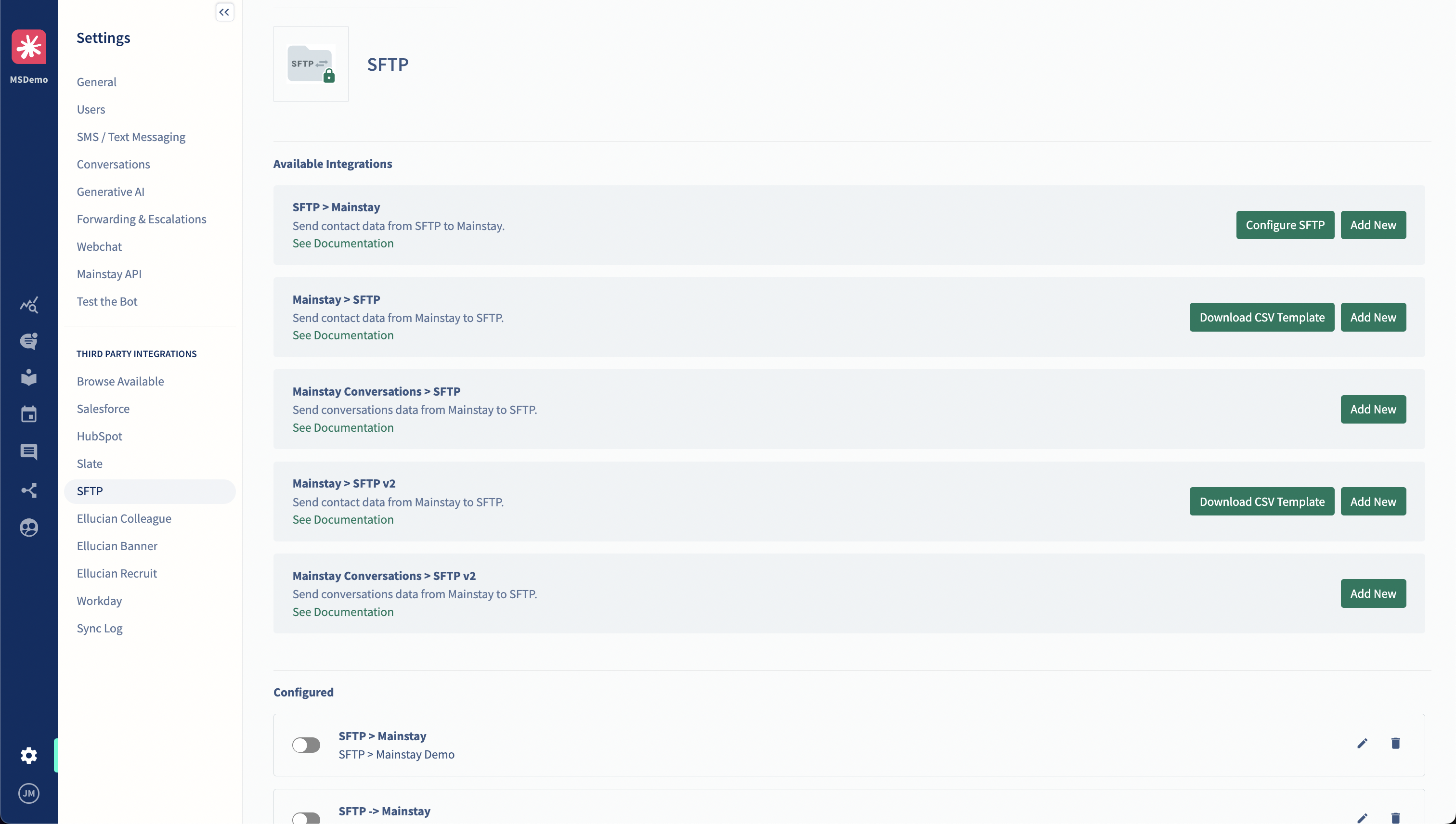This screenshot has width=1456, height=824.
Task: Toggle the SFTP > Mainstay Demo switch
Action: click(x=306, y=745)
